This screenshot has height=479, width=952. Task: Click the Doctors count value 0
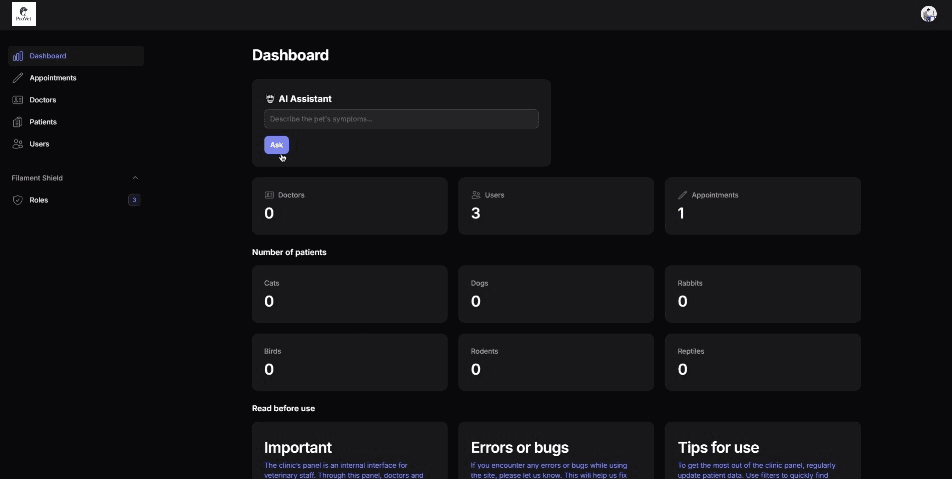(269, 213)
